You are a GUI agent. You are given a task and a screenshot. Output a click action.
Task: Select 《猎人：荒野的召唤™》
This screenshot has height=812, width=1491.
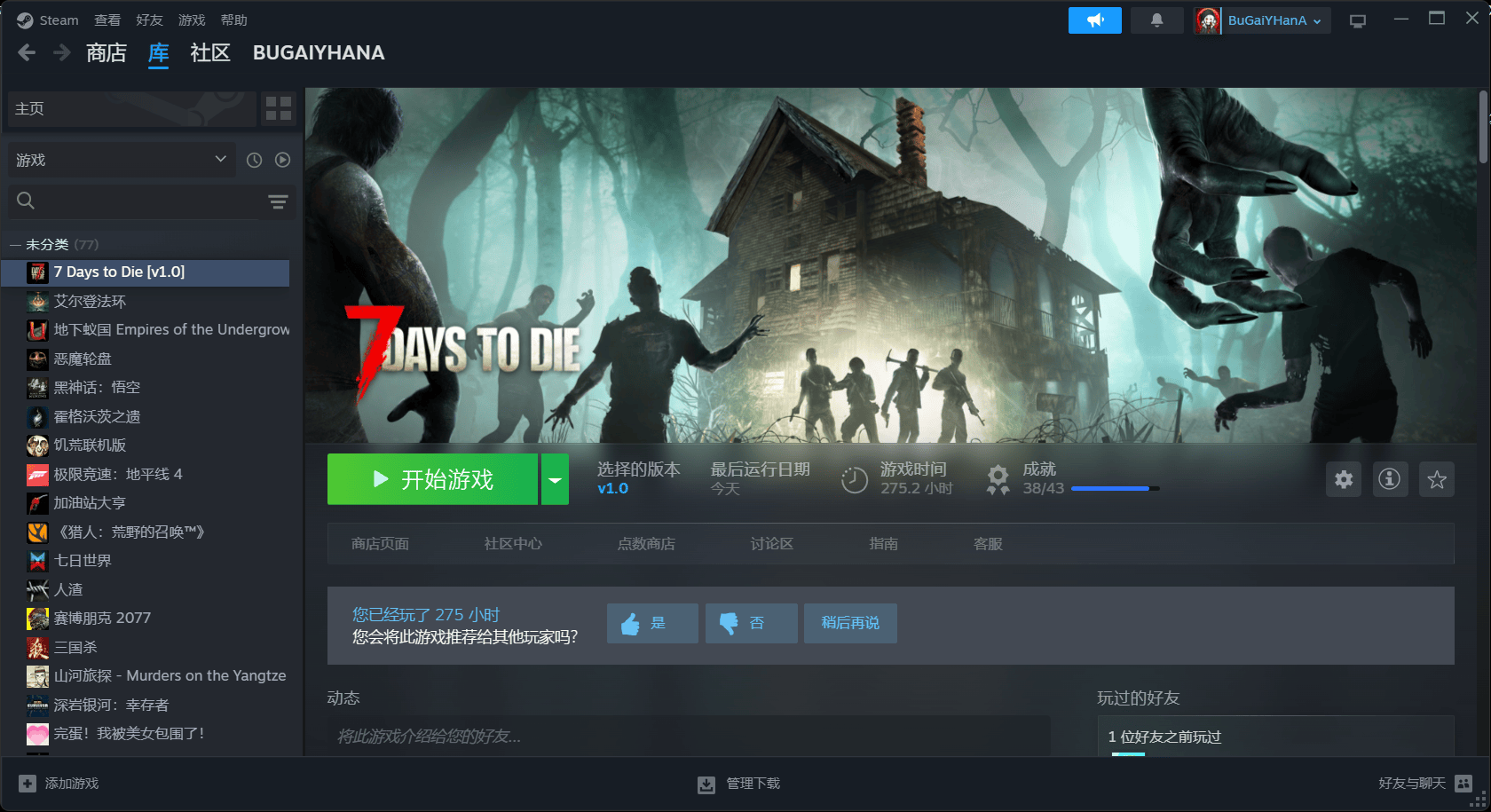pos(146,532)
